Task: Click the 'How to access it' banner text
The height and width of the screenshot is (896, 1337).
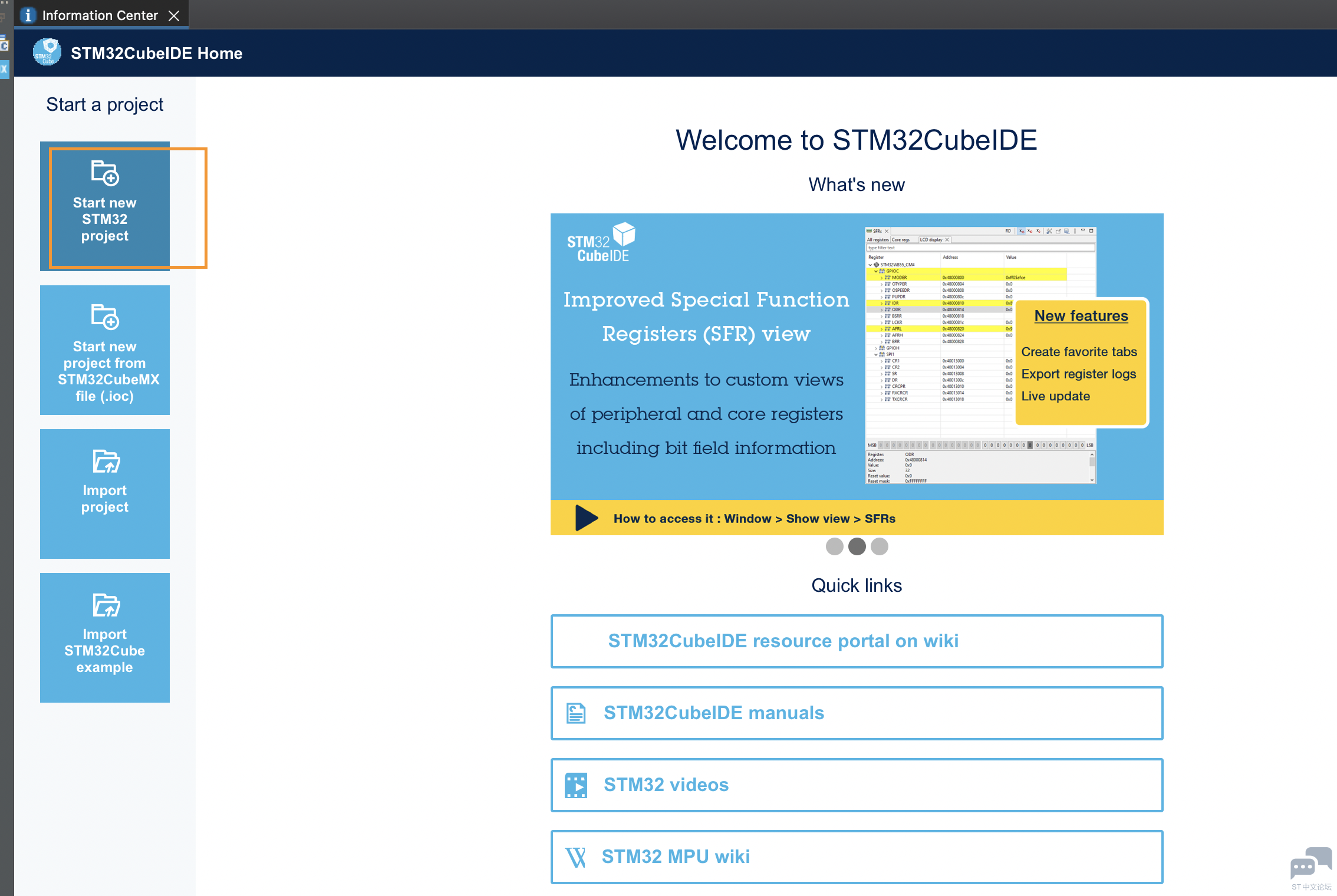Action: point(755,519)
